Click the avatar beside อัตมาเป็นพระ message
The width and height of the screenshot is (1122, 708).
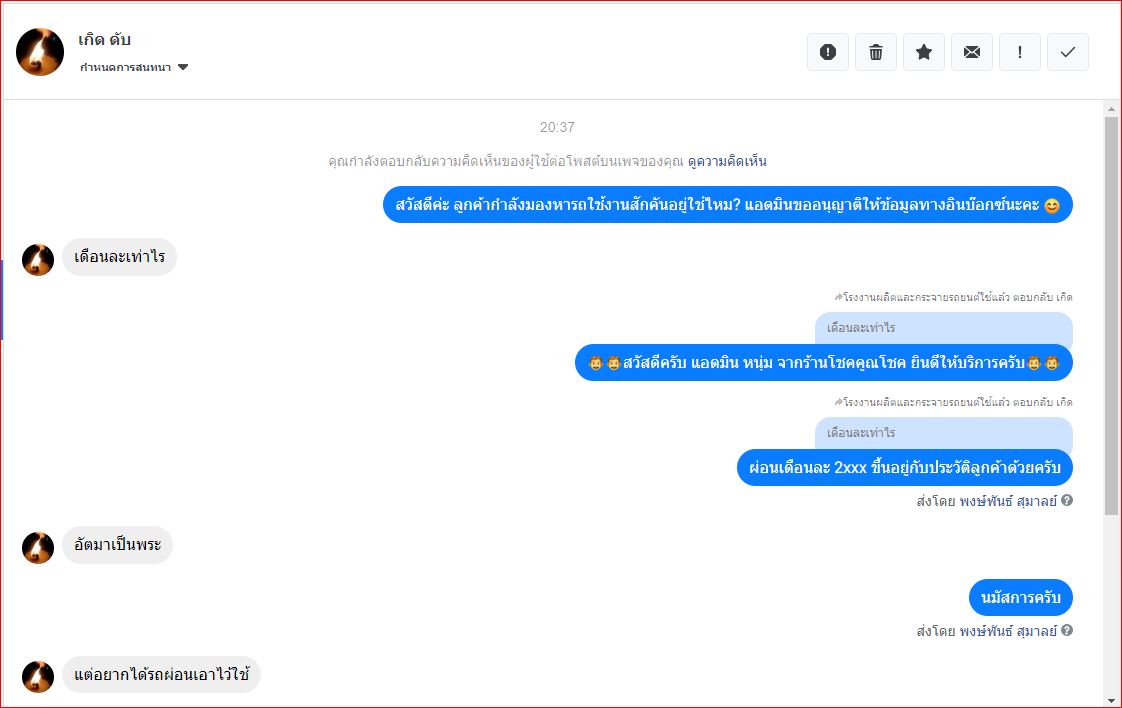(38, 548)
